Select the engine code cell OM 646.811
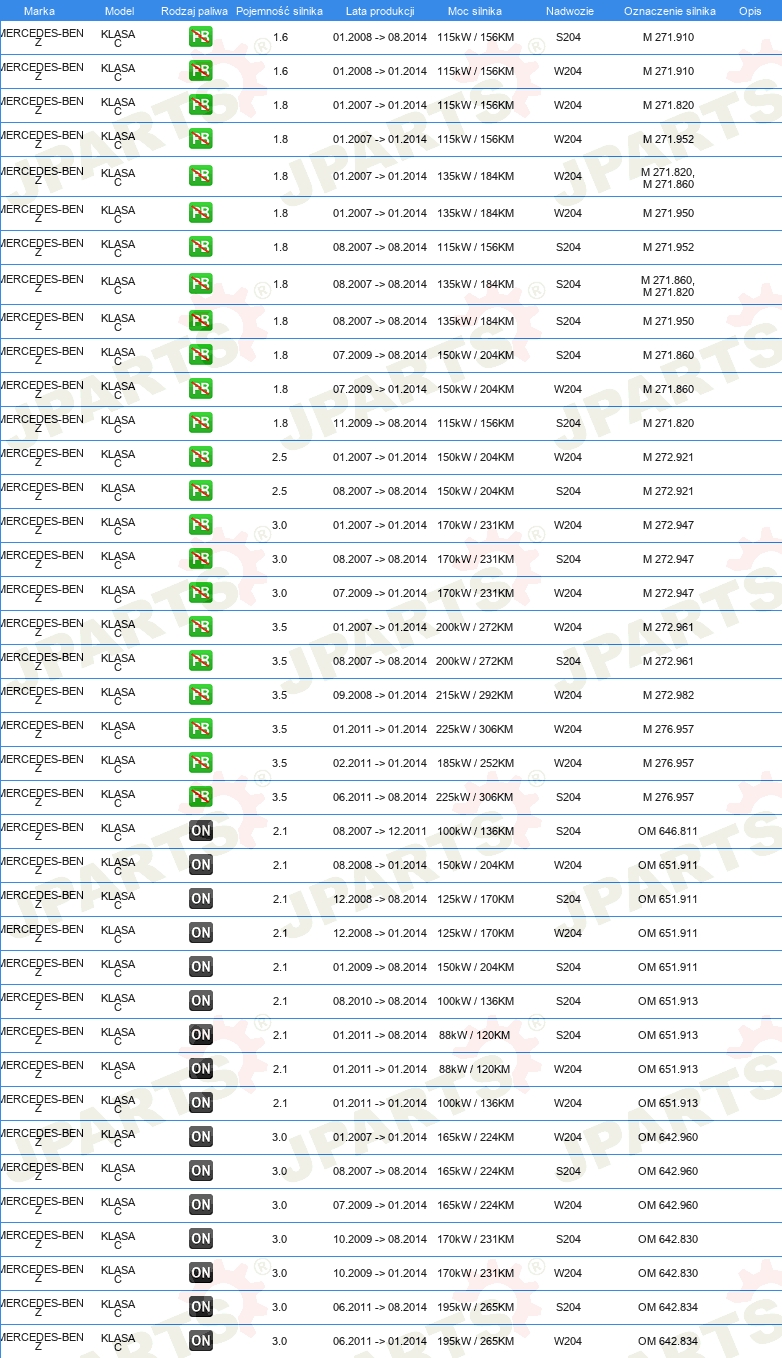 pos(668,831)
